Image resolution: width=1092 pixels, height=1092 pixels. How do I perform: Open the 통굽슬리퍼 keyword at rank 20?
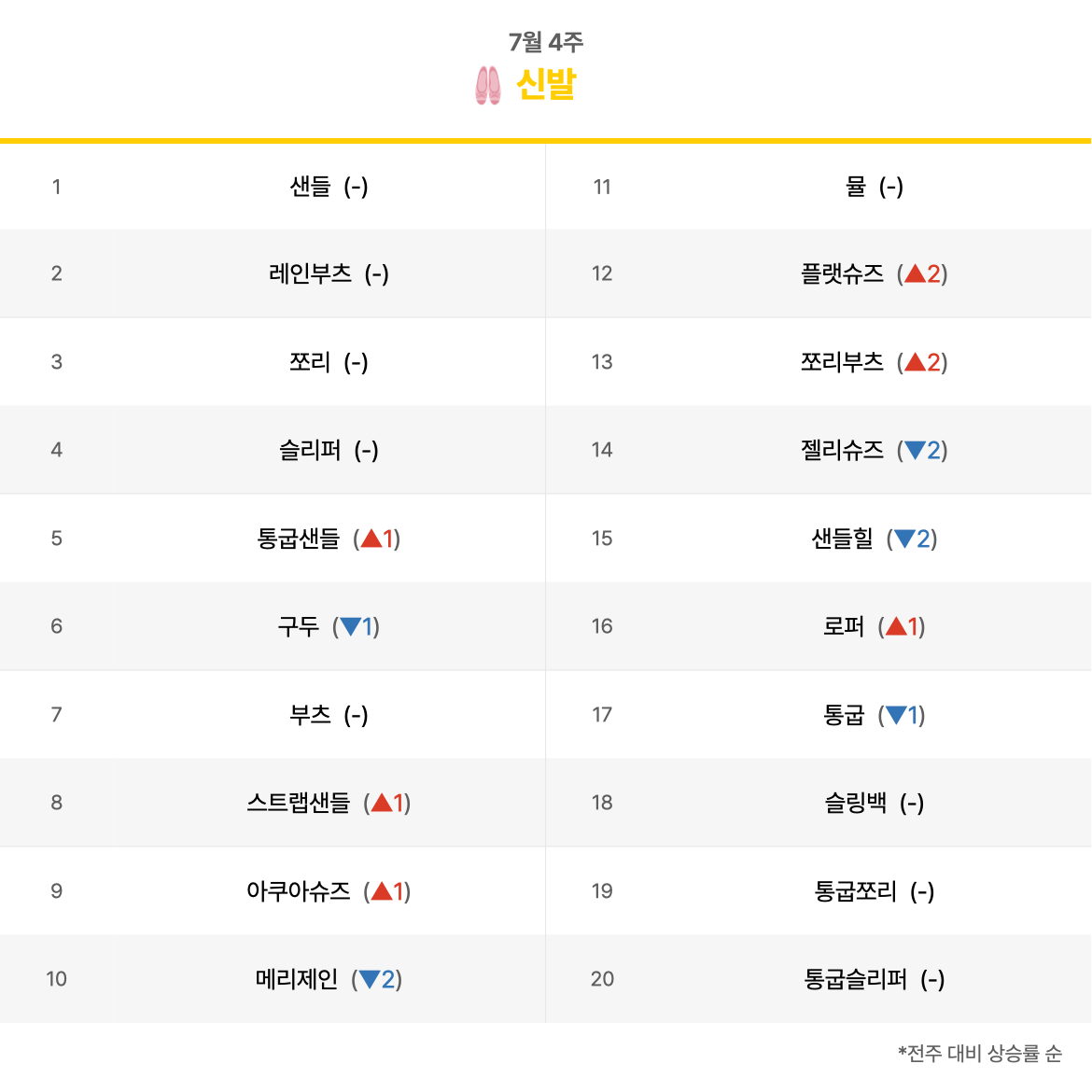tap(855, 979)
